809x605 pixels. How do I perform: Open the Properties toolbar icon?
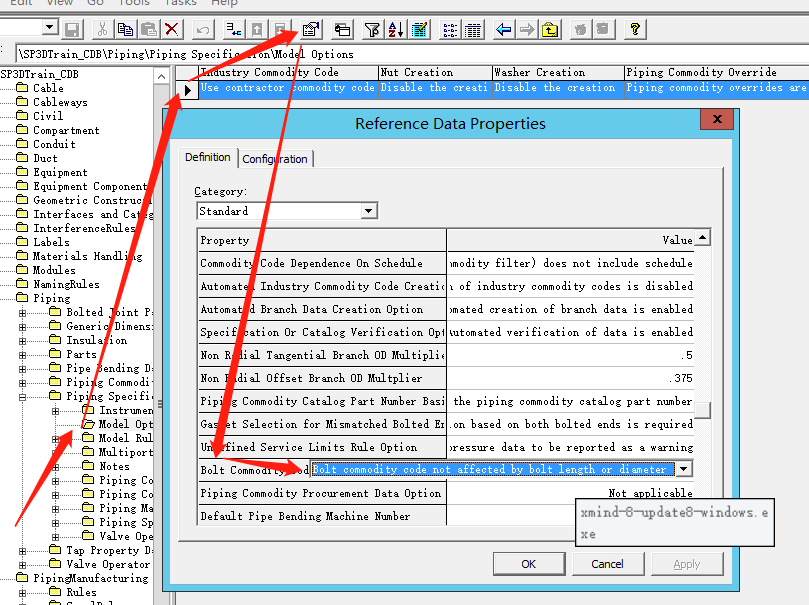[x=311, y=29]
